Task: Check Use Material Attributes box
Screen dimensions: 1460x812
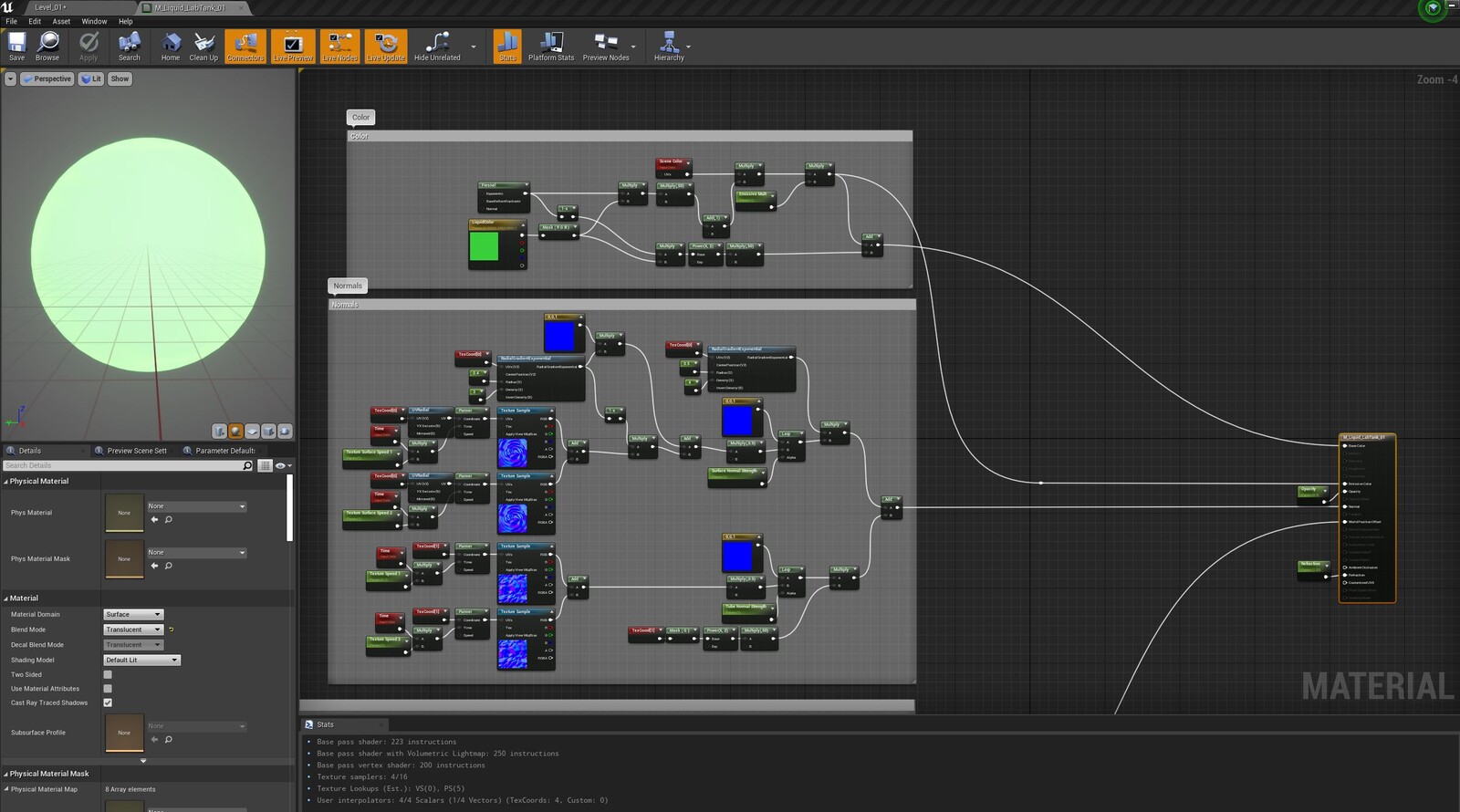Action: click(108, 689)
